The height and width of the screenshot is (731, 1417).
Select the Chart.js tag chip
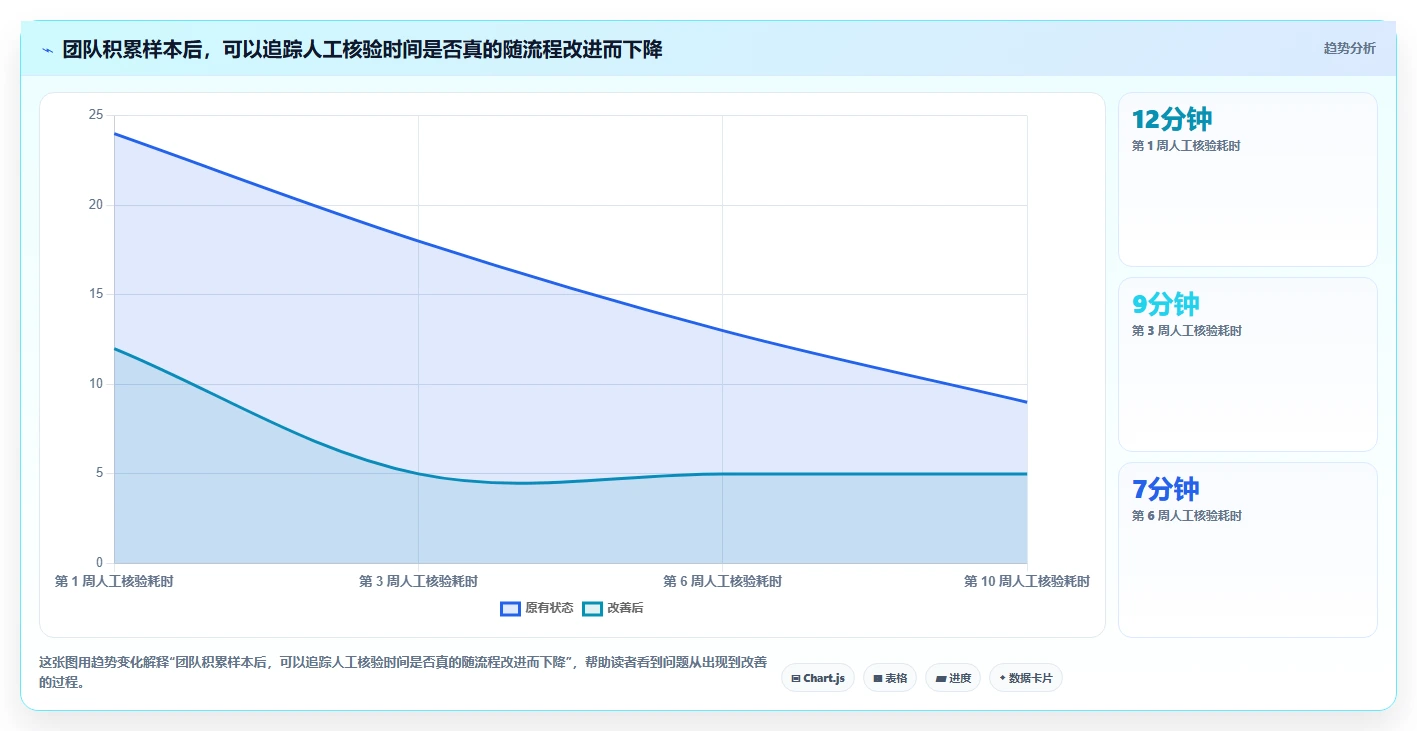(818, 678)
